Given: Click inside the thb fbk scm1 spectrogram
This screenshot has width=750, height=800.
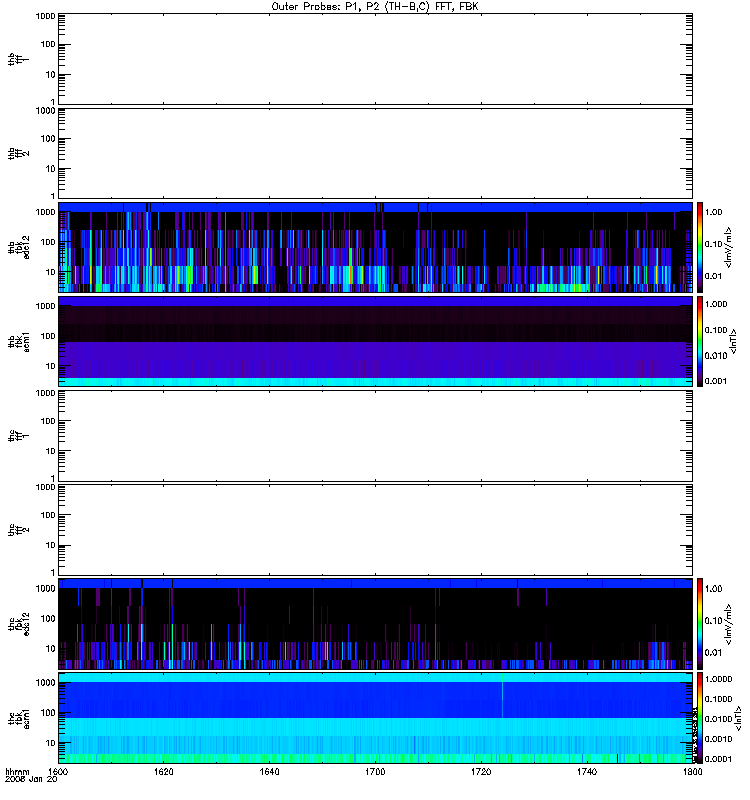Looking at the screenshot, I should click(376, 342).
